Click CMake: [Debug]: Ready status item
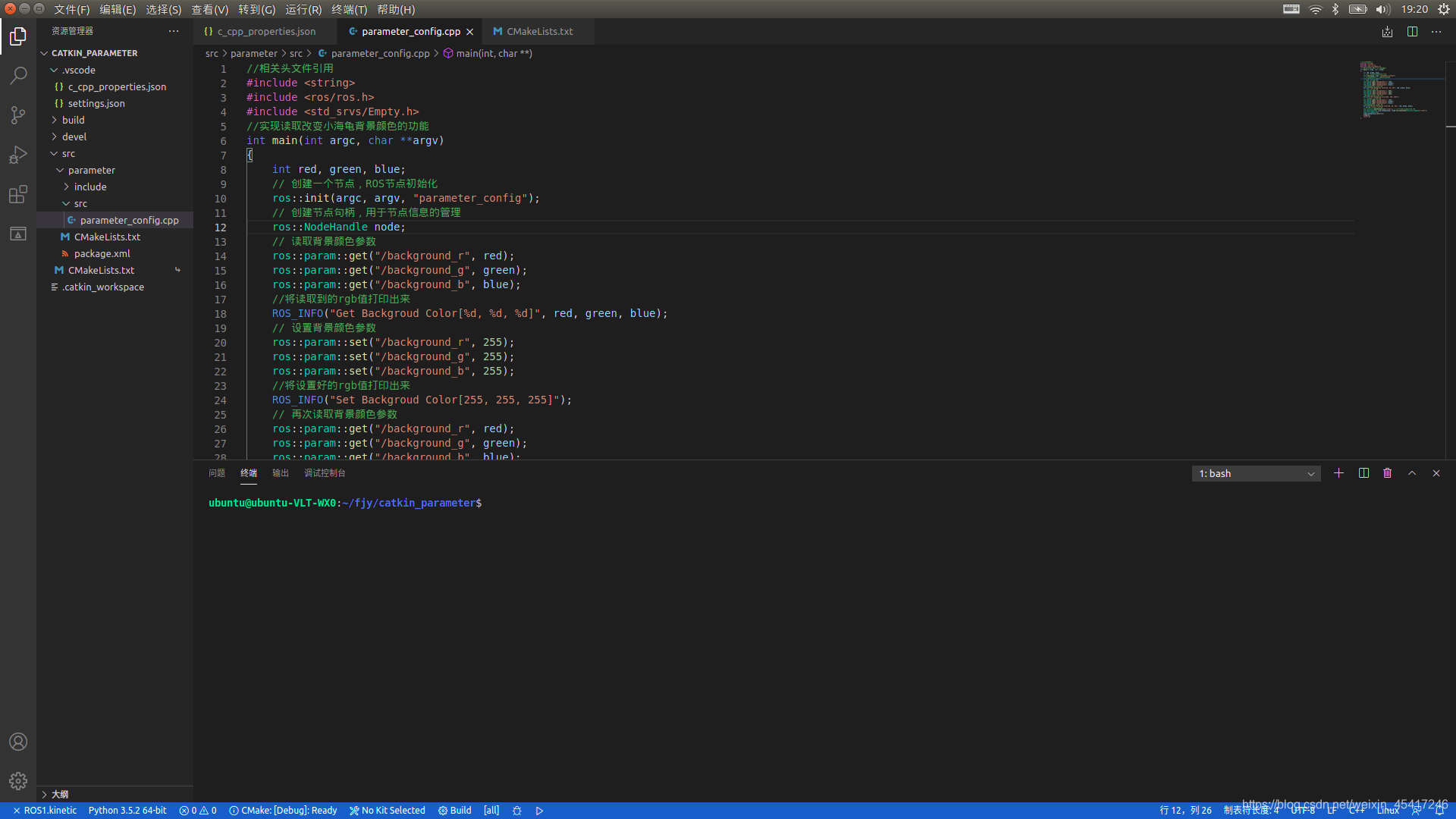The width and height of the screenshot is (1456, 819). pos(283,811)
